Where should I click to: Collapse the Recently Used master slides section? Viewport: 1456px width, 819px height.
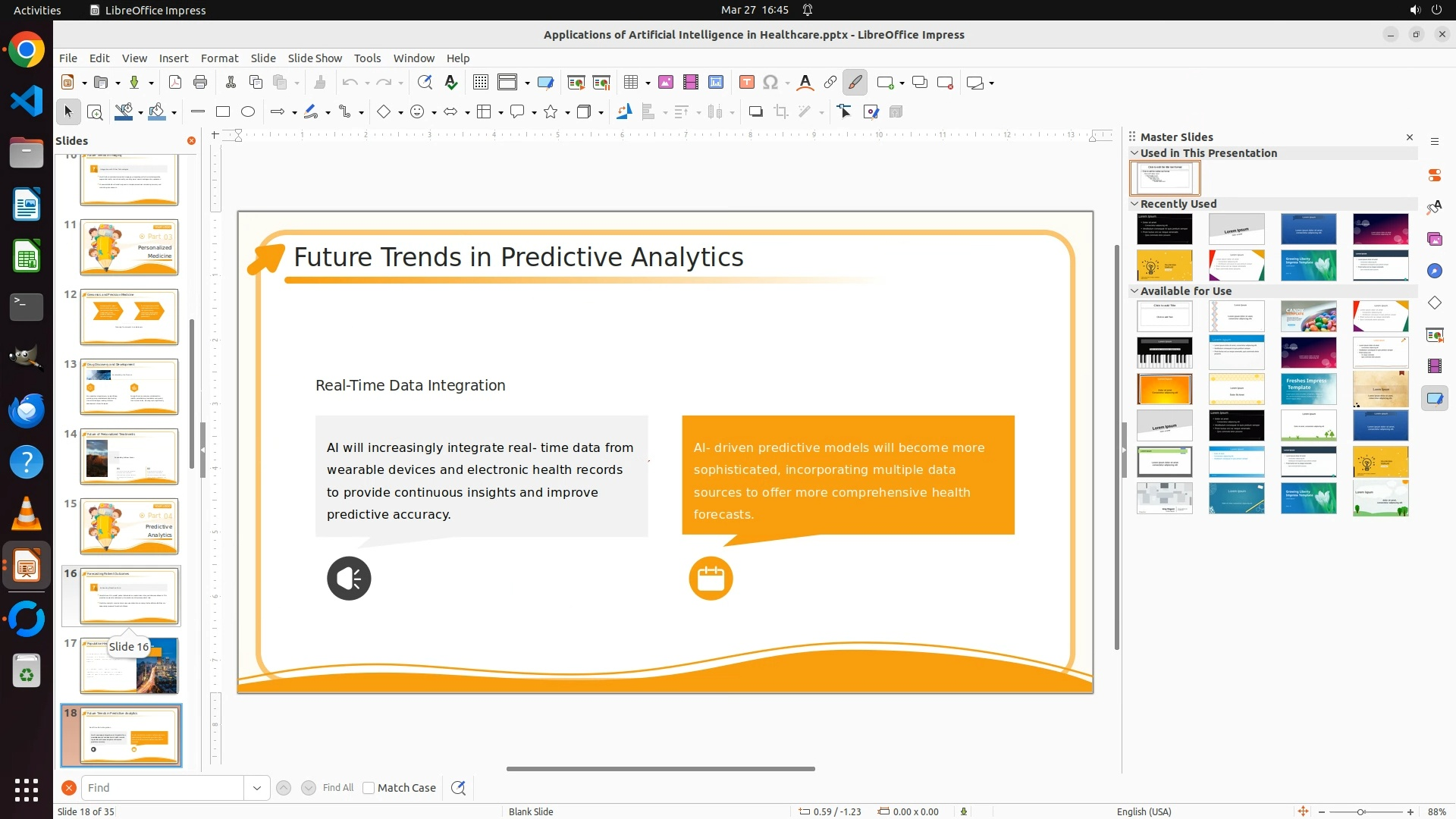[x=1135, y=204]
